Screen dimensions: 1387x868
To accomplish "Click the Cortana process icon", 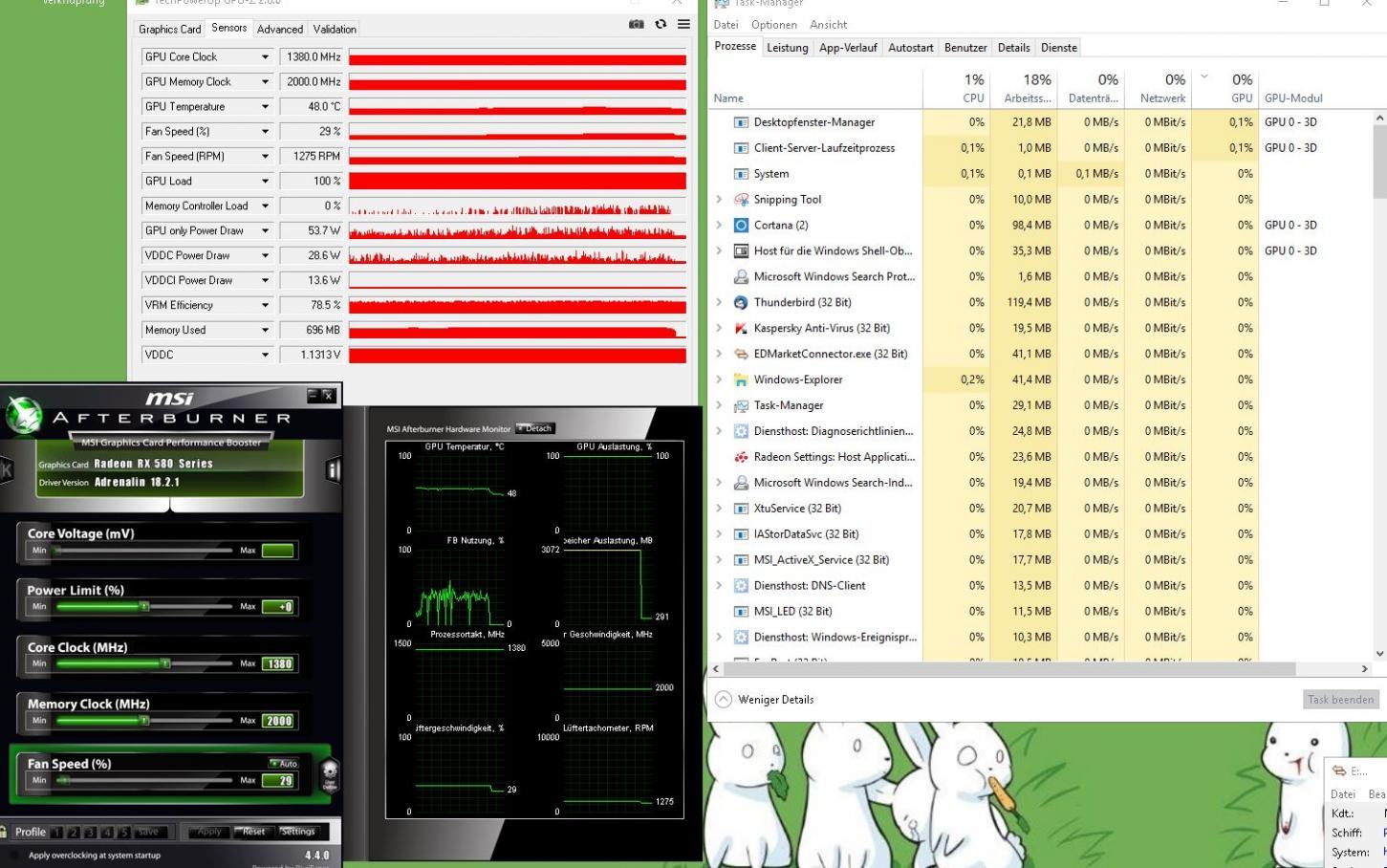I will click(740, 225).
